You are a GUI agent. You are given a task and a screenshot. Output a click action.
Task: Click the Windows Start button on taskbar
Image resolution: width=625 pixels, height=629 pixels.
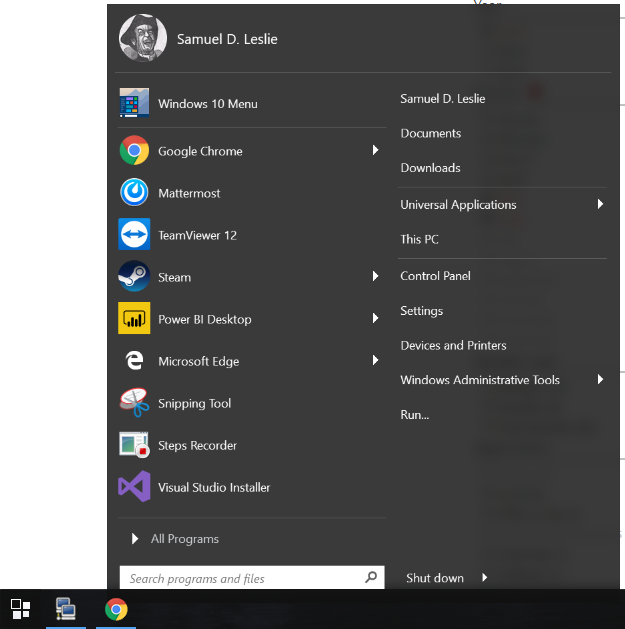pos(20,608)
